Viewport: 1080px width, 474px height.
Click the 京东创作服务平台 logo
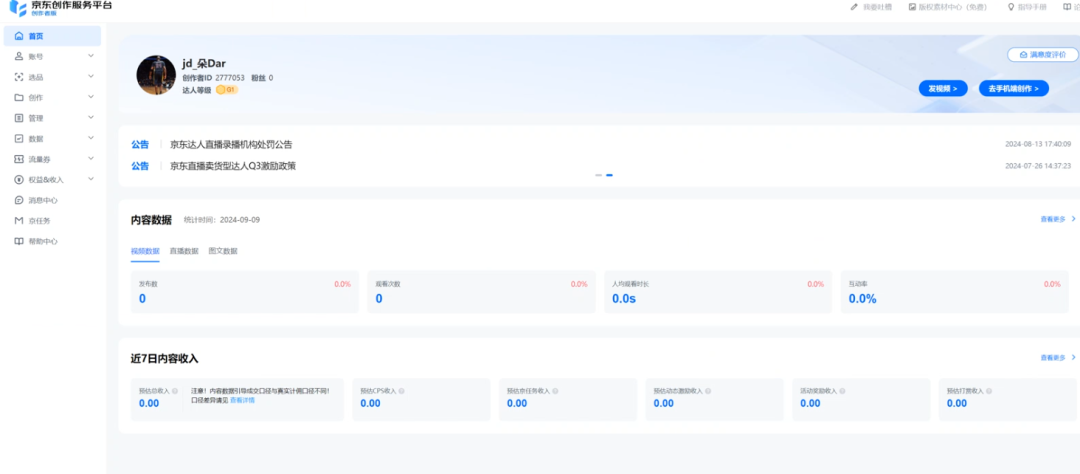(61, 8)
